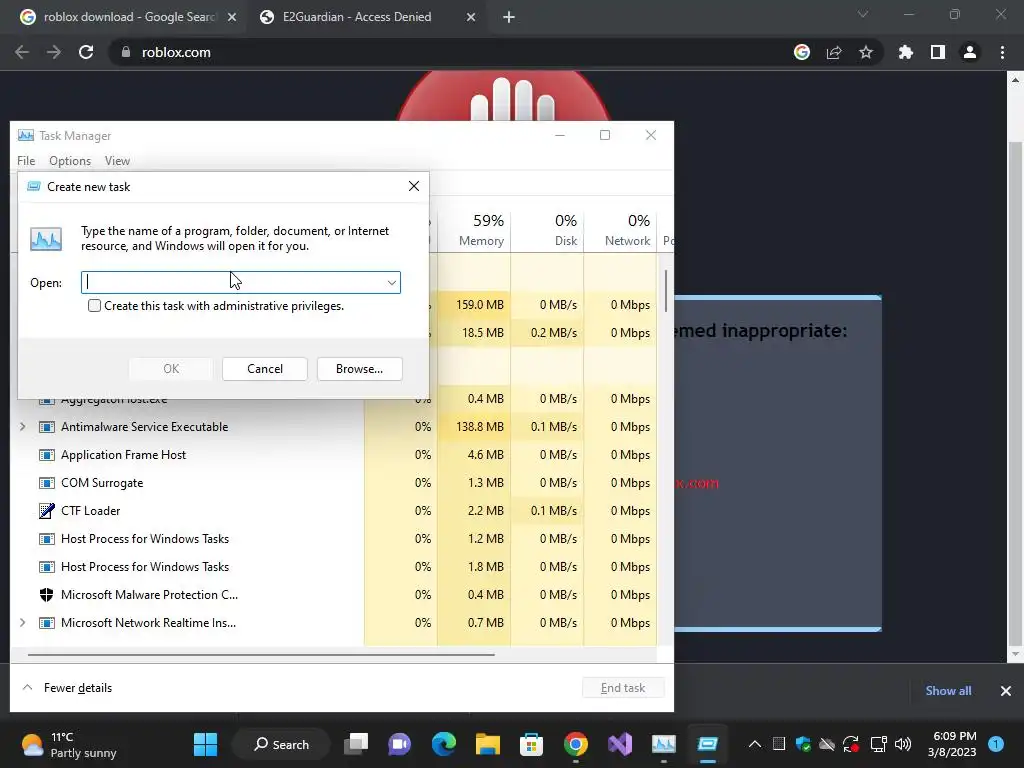Click Application Frame Host process icon

point(46,455)
